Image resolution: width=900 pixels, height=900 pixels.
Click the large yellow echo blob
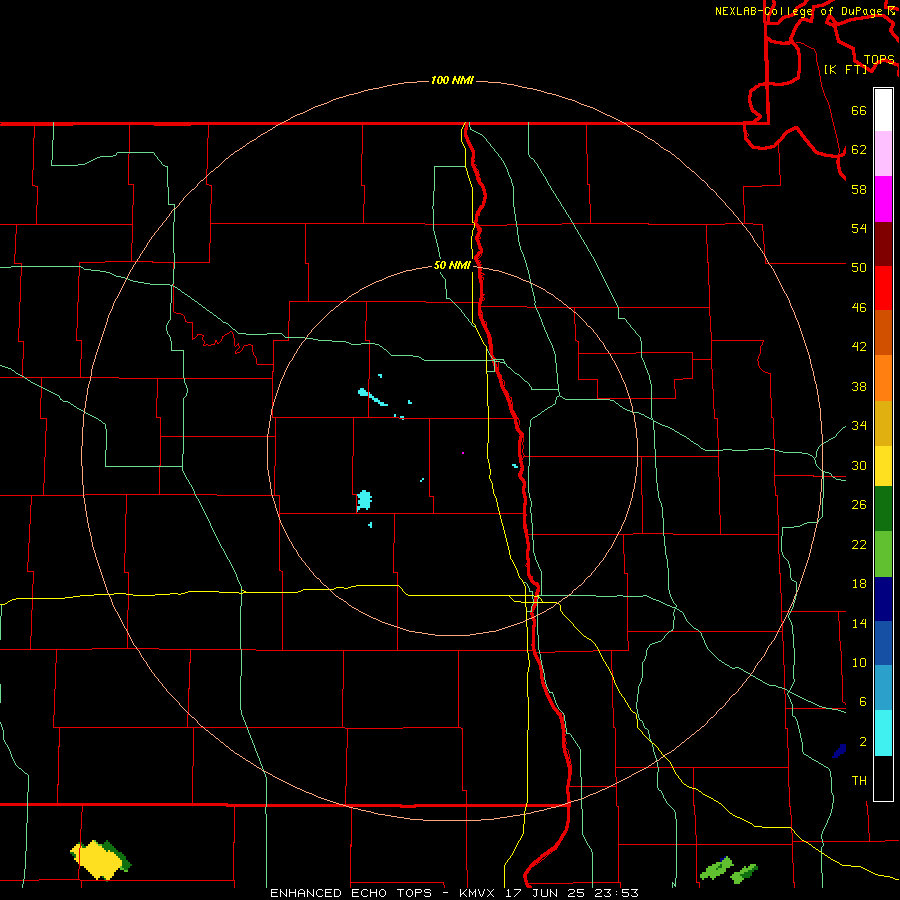click(x=99, y=859)
